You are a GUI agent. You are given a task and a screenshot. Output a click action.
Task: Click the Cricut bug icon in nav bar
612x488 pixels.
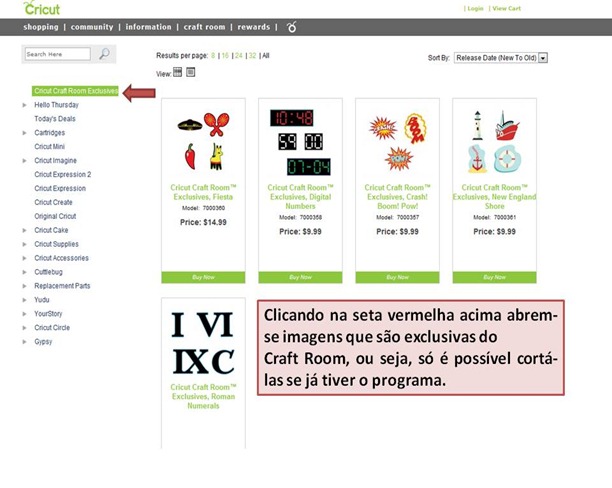coord(292,27)
